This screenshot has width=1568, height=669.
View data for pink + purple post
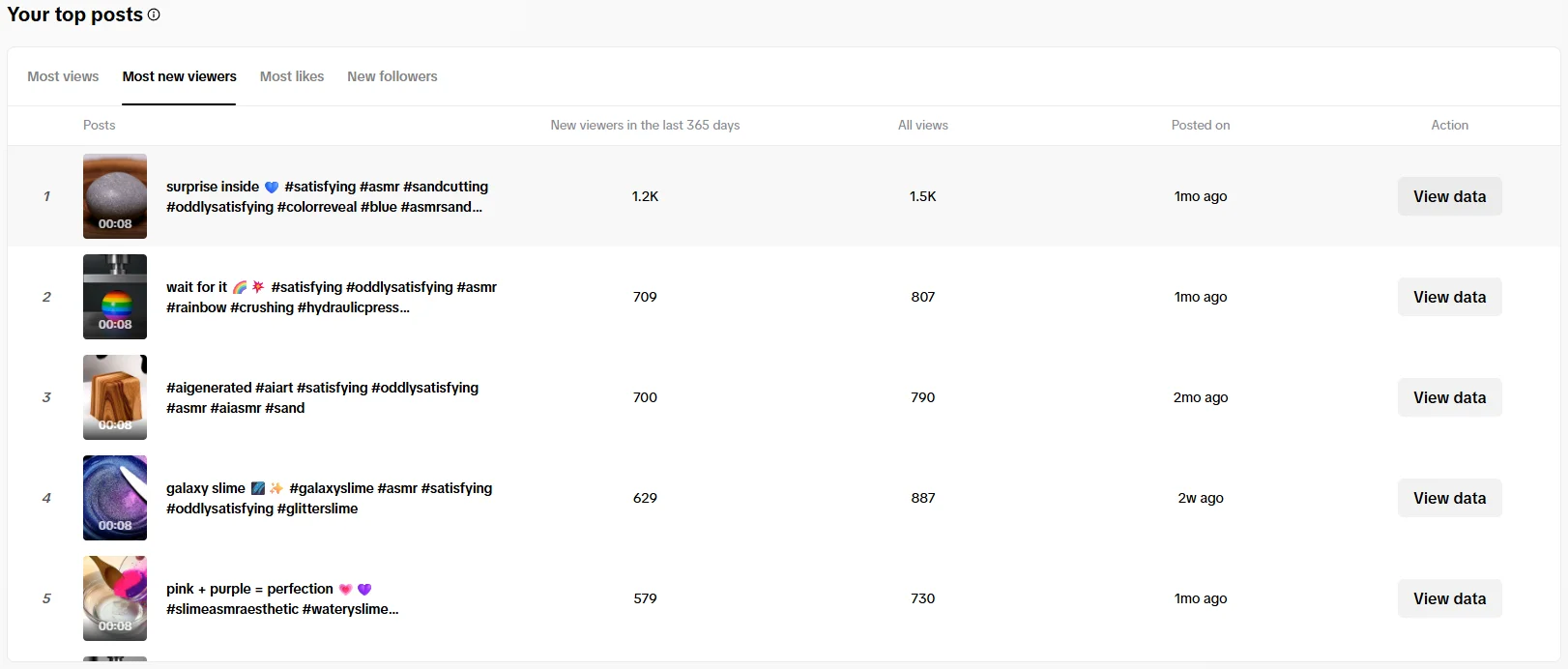[1449, 598]
